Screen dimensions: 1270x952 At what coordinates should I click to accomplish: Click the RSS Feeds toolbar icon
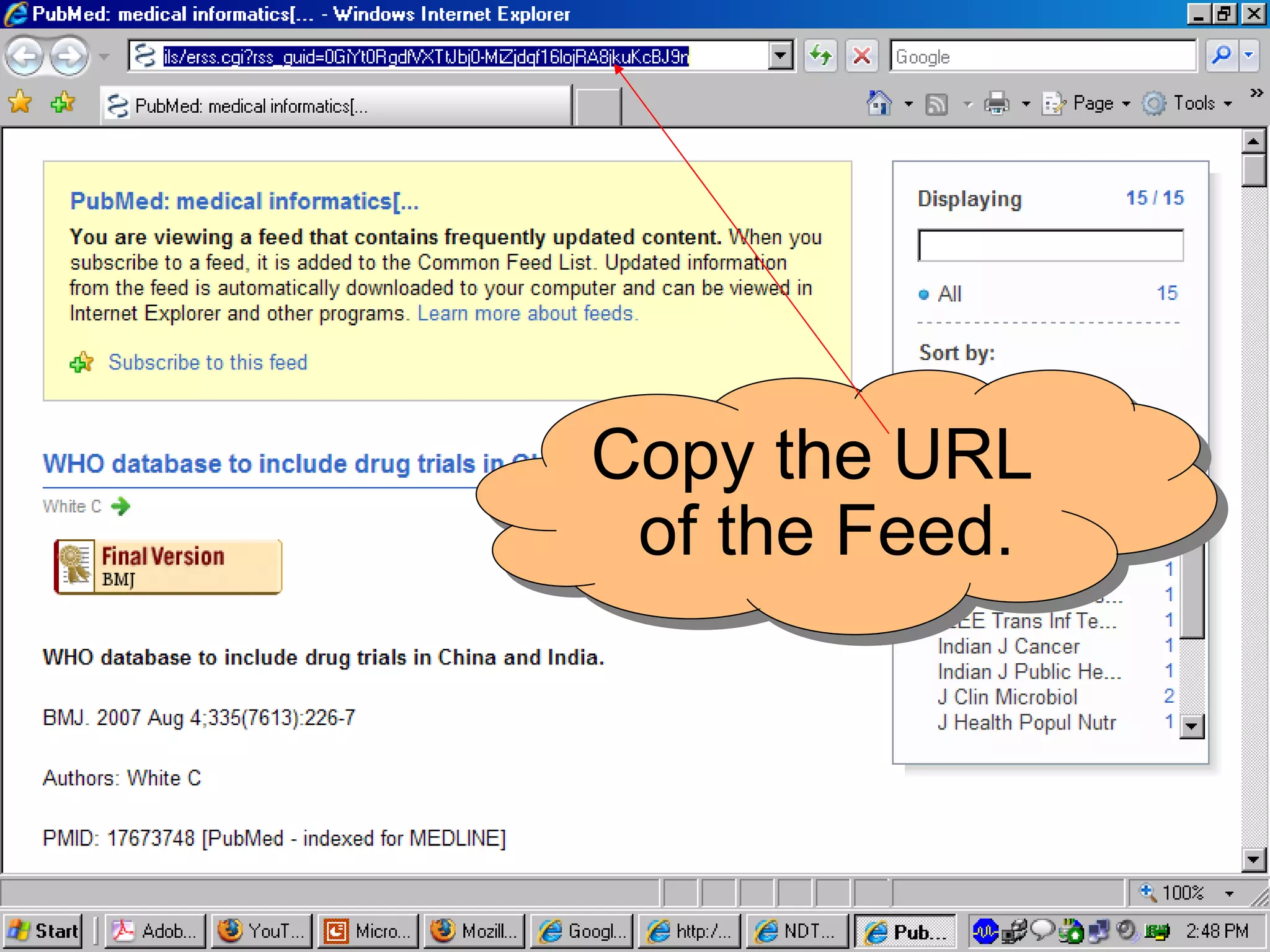(x=936, y=104)
